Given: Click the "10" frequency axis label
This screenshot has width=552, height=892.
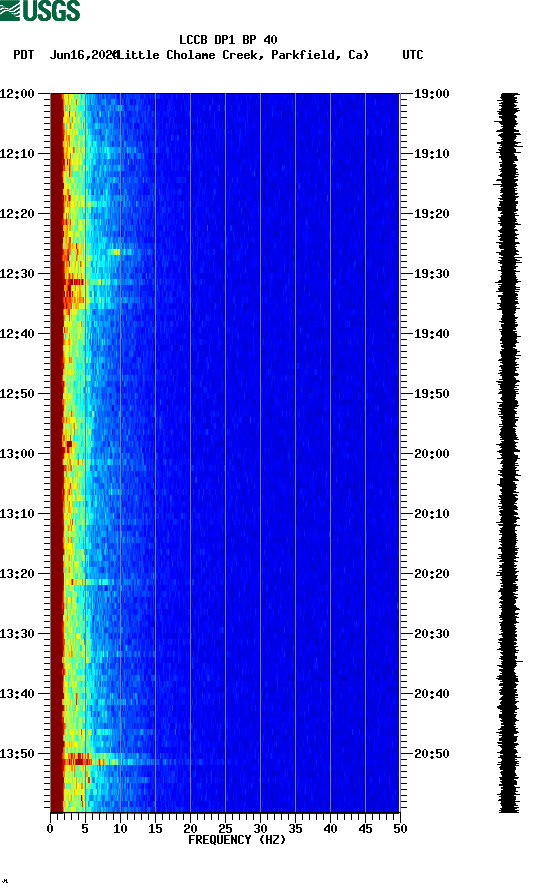Looking at the screenshot, I should pyautogui.click(x=120, y=829).
